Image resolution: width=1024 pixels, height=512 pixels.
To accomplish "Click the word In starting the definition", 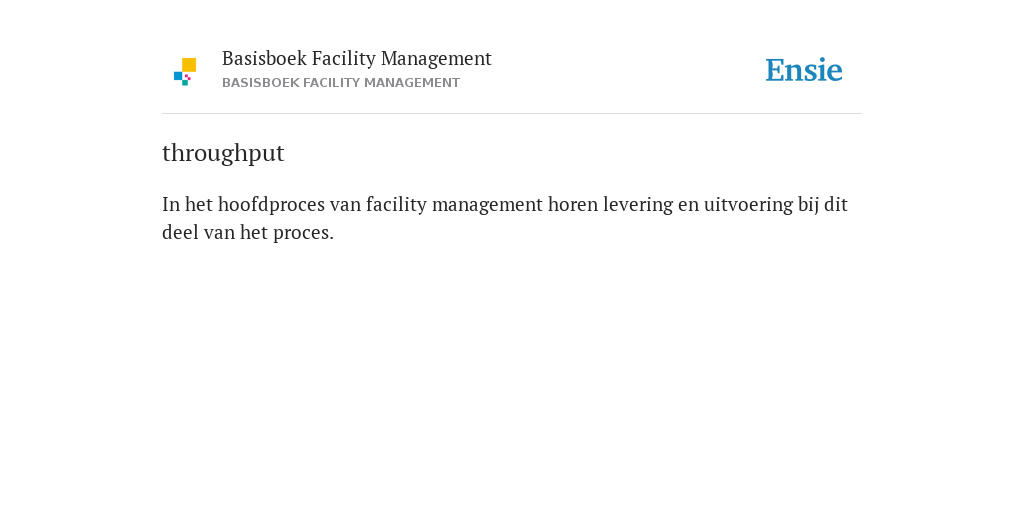I will pyautogui.click(x=171, y=205).
